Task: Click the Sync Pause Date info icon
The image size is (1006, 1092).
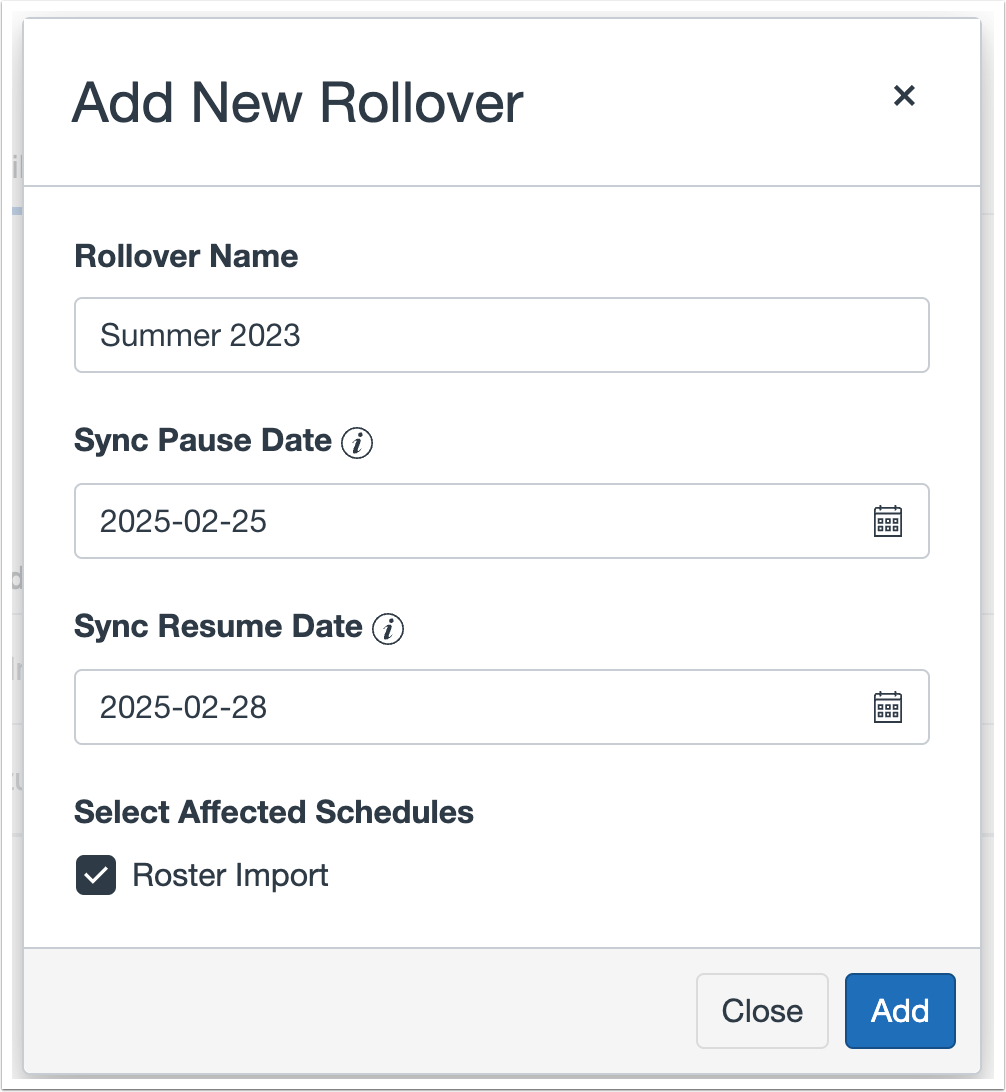Action: click(x=357, y=443)
